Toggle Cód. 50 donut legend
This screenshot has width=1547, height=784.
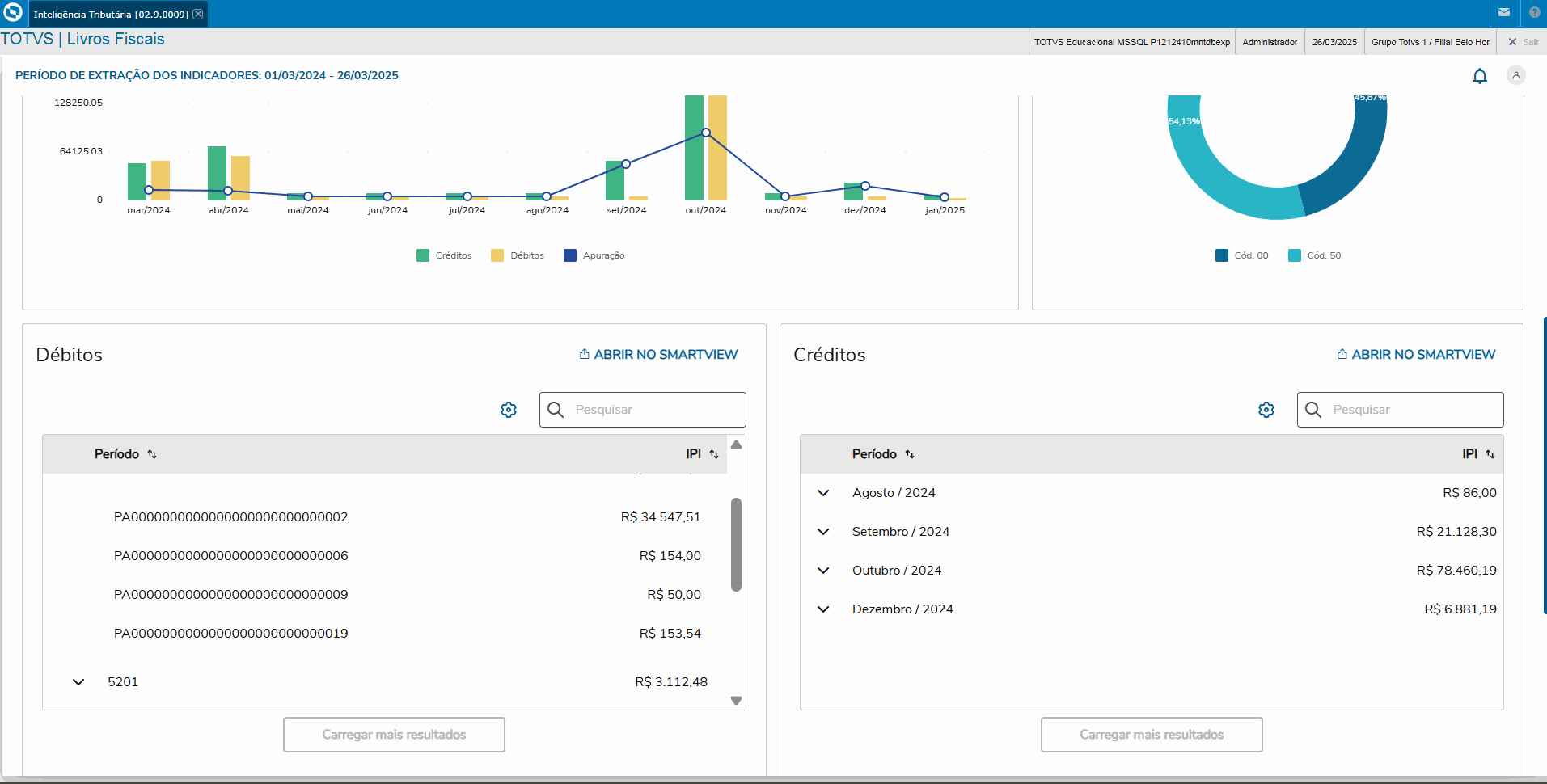point(1295,255)
